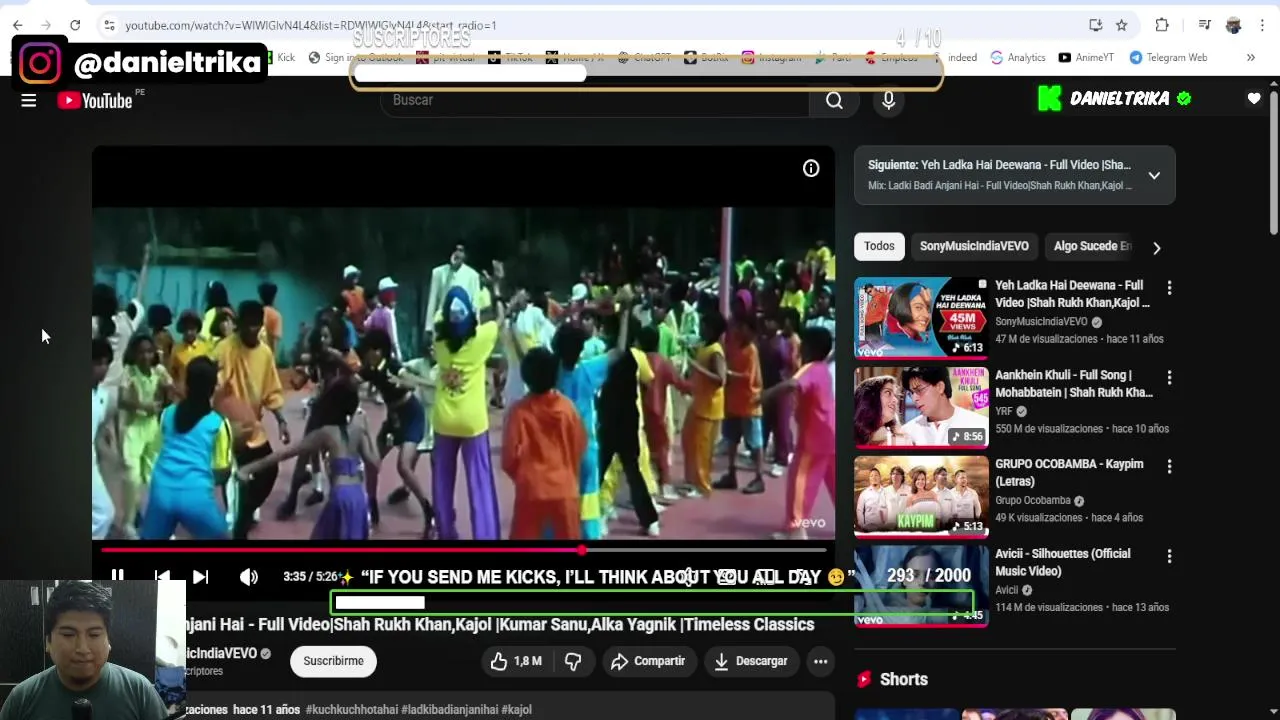The width and height of the screenshot is (1280, 720).
Task: Select the Algo Sucede filter chip
Action: [1092, 246]
